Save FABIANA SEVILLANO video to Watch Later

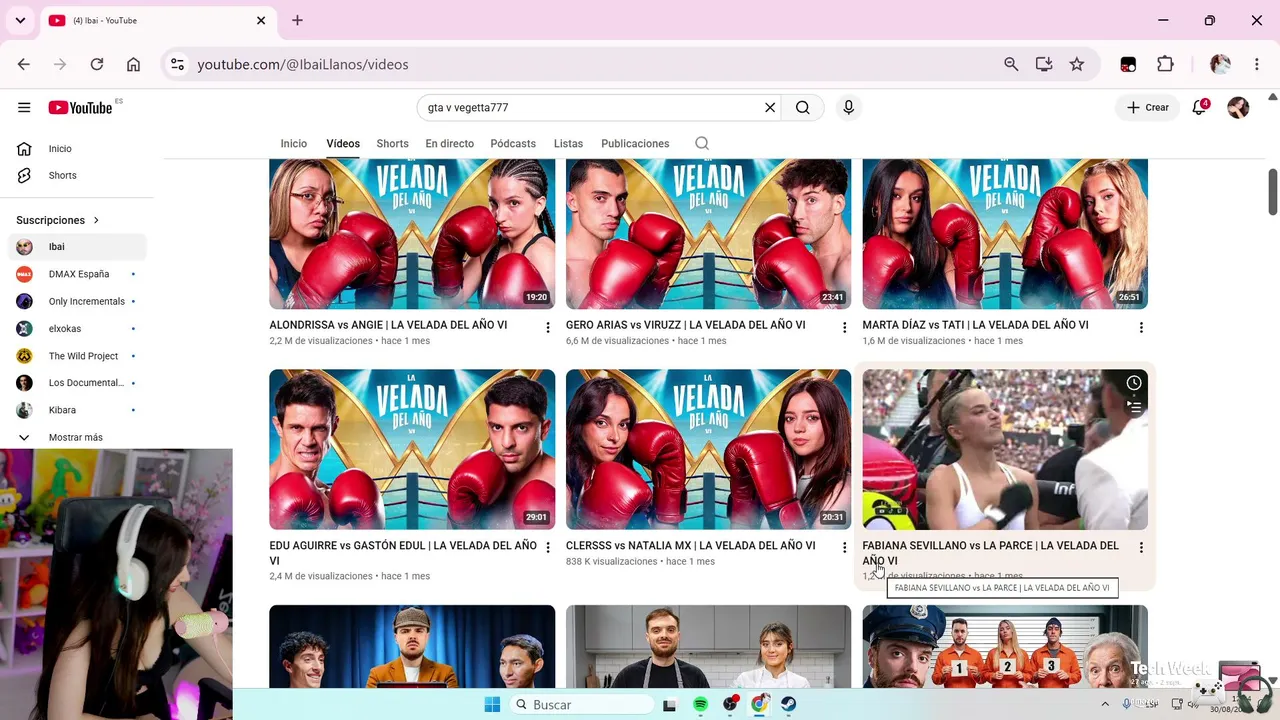tap(1134, 383)
